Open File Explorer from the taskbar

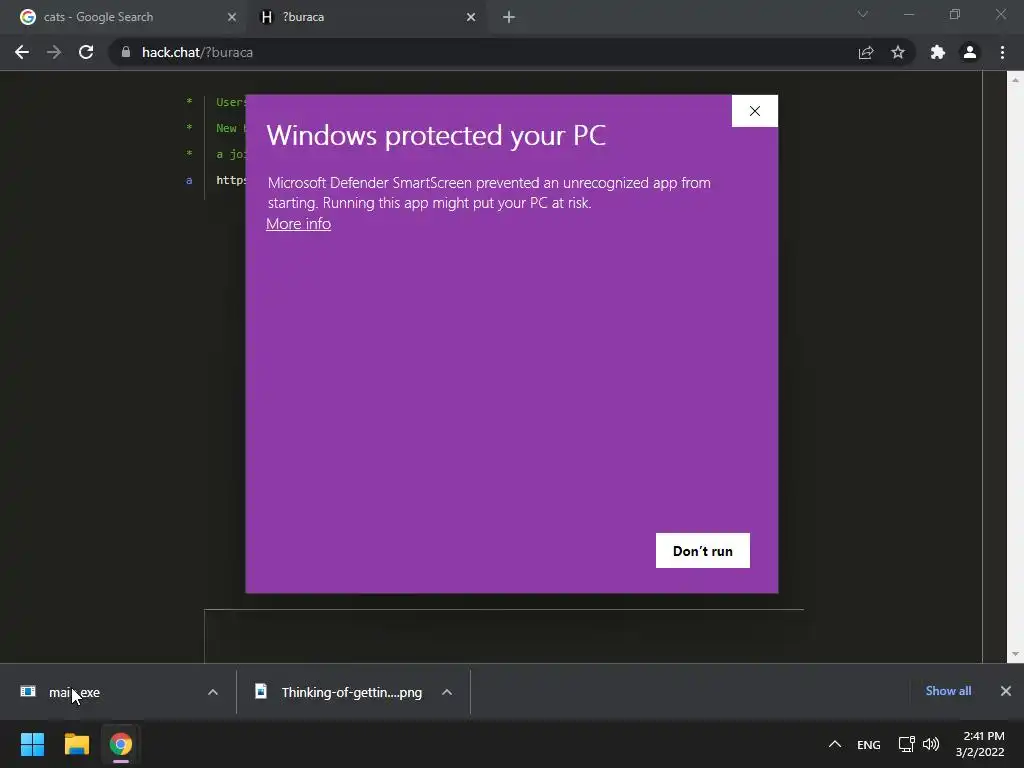coord(76,744)
